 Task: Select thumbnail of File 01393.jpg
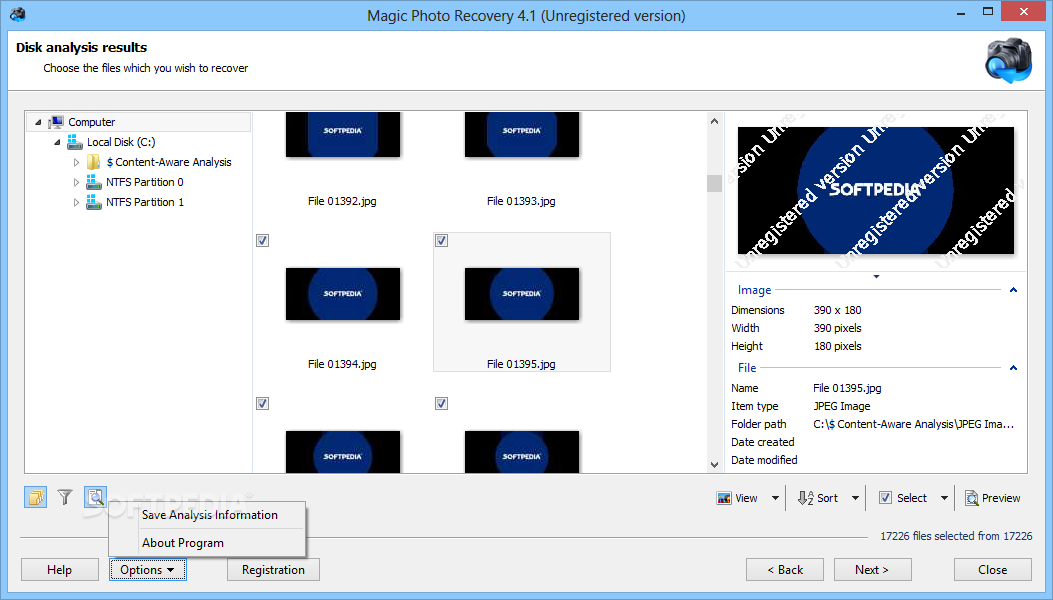522,134
